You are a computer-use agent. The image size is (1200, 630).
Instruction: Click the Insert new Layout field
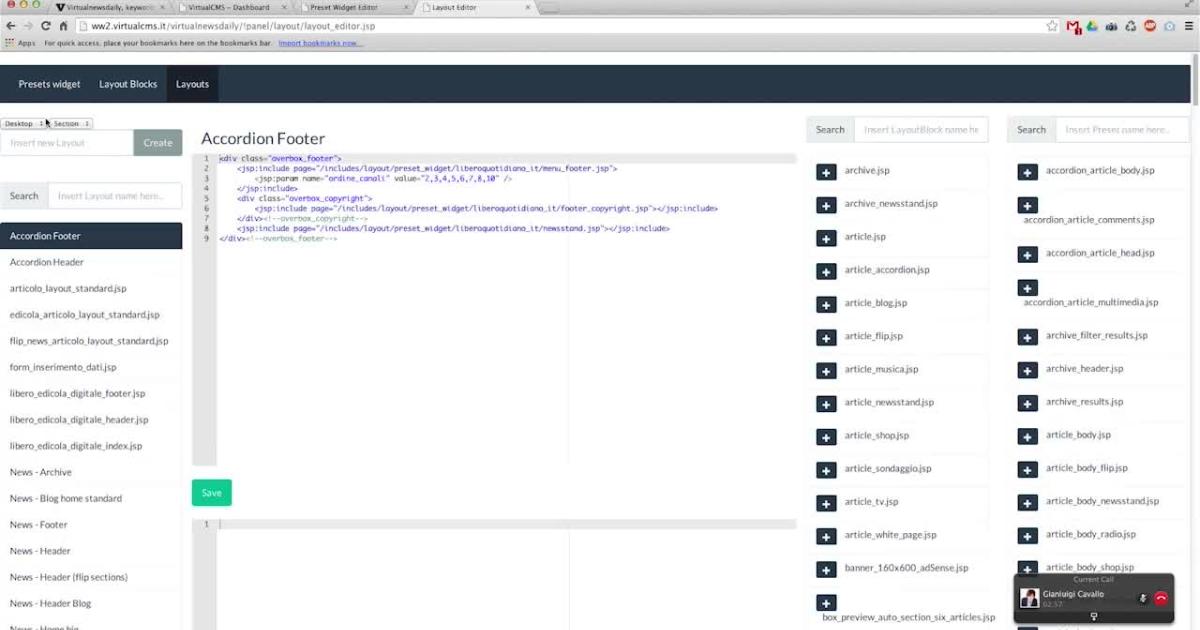66,143
